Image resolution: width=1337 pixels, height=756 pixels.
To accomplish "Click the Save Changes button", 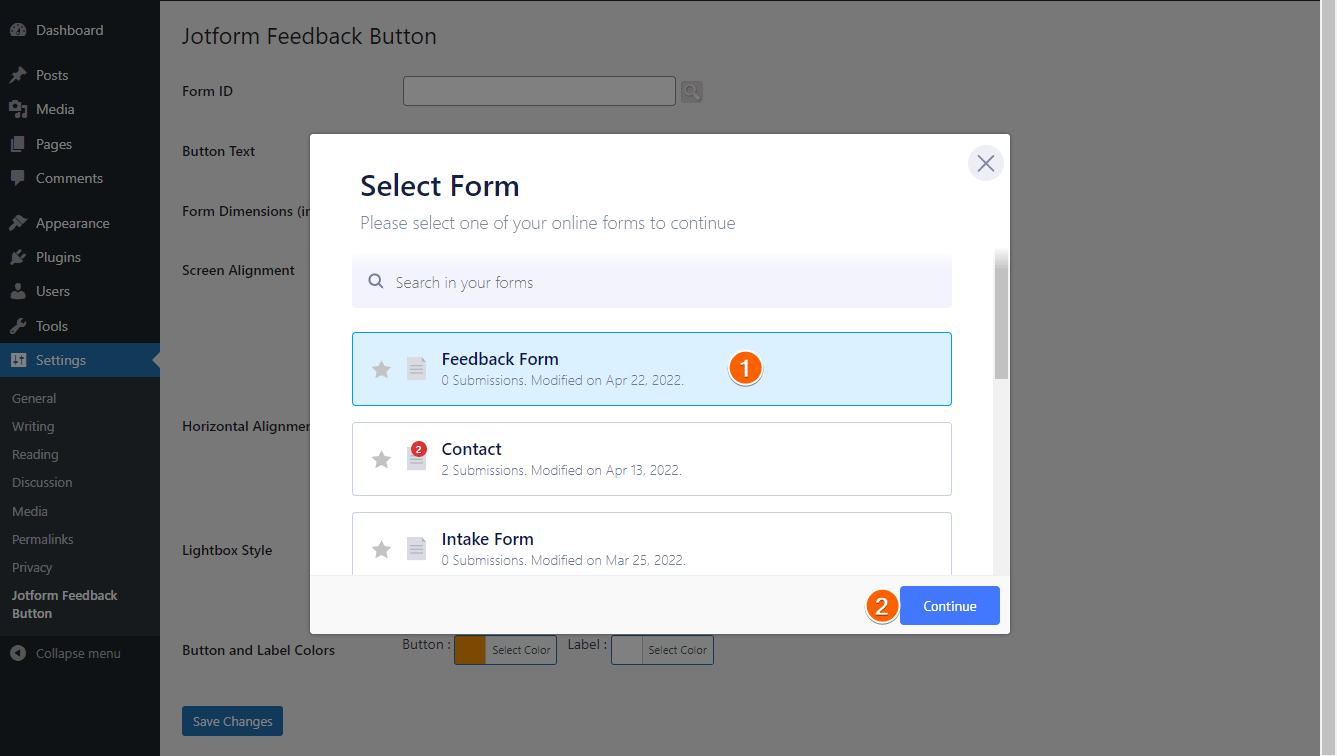I will [232, 721].
